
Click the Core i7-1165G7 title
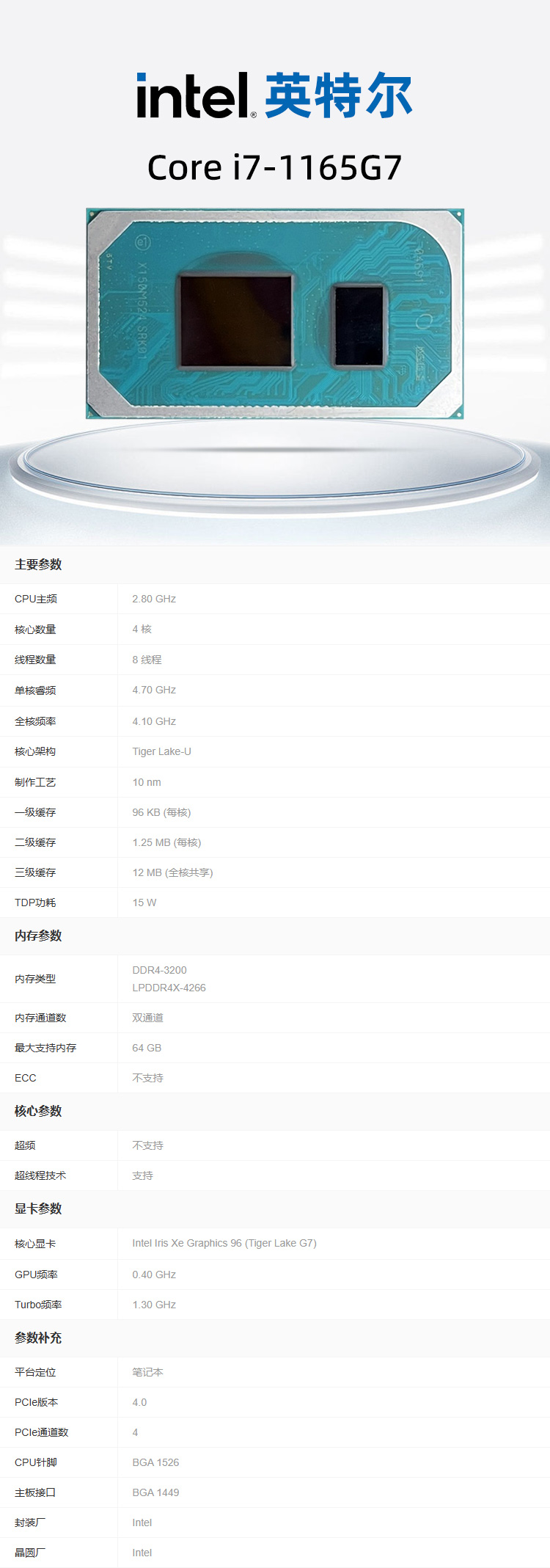(275, 167)
